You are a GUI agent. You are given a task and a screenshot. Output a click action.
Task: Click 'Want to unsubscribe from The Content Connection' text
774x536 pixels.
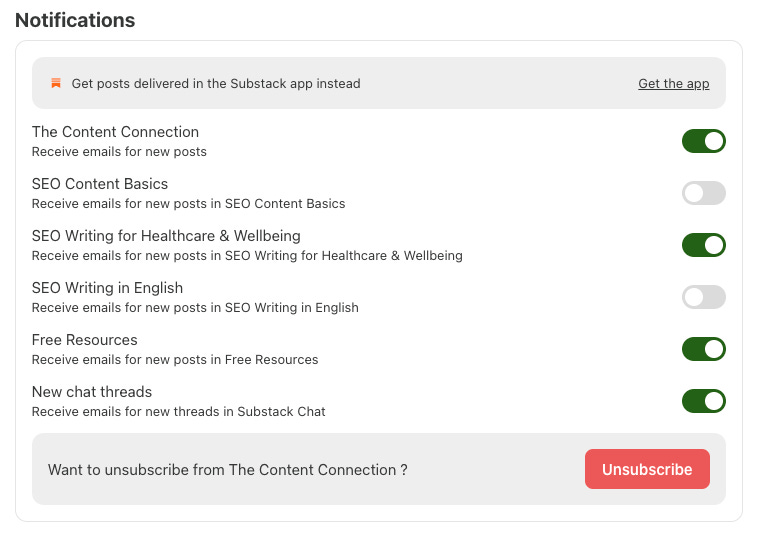(x=227, y=470)
